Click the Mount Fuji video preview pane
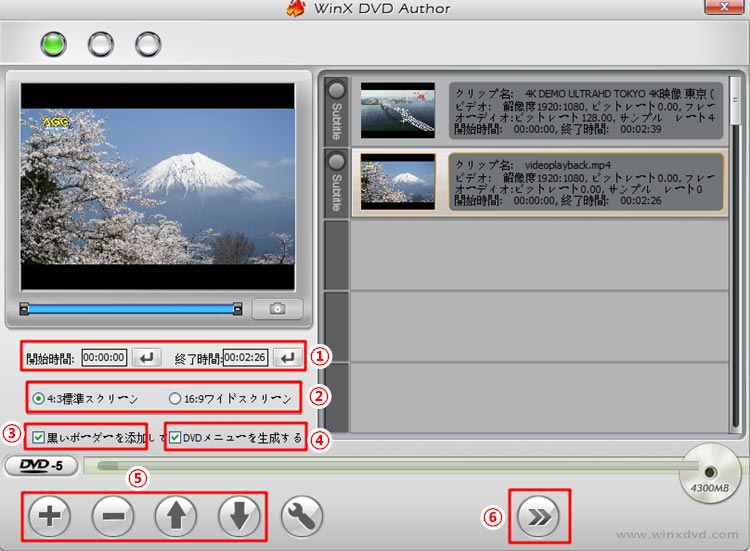750x551 pixels. [158, 187]
